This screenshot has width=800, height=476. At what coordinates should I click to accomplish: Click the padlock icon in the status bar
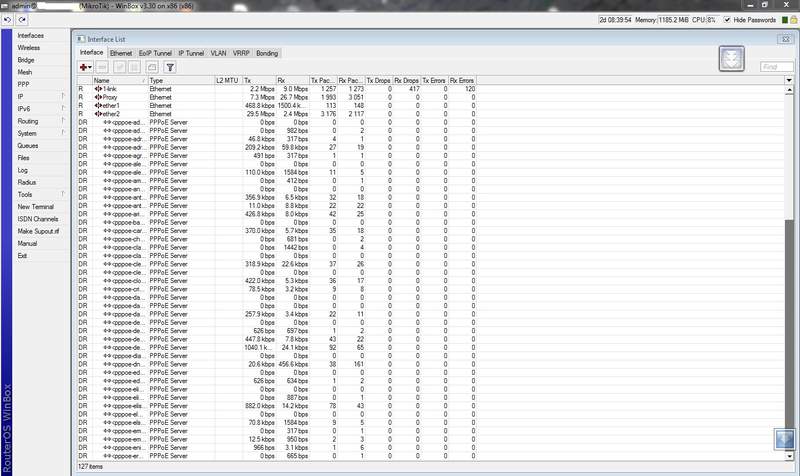[794, 20]
